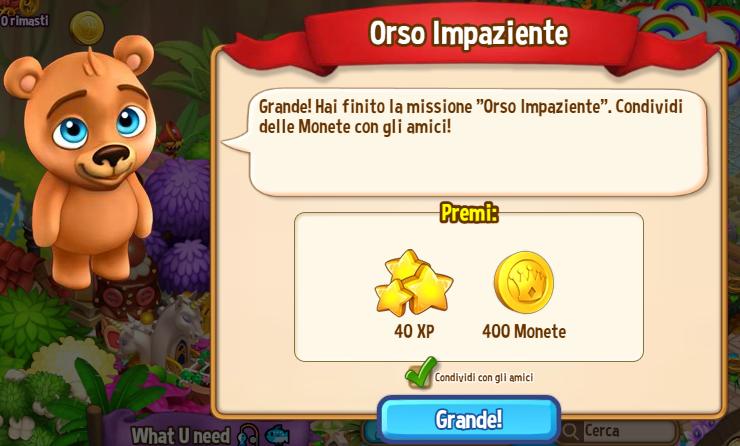
Task: Click the gold coin icon above the bear
Action: (x=87, y=27)
